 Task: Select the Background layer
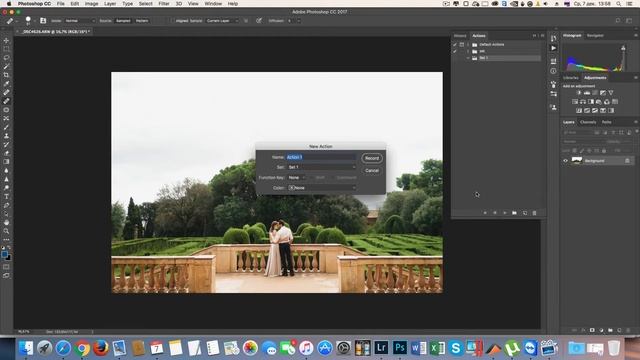tap(596, 161)
